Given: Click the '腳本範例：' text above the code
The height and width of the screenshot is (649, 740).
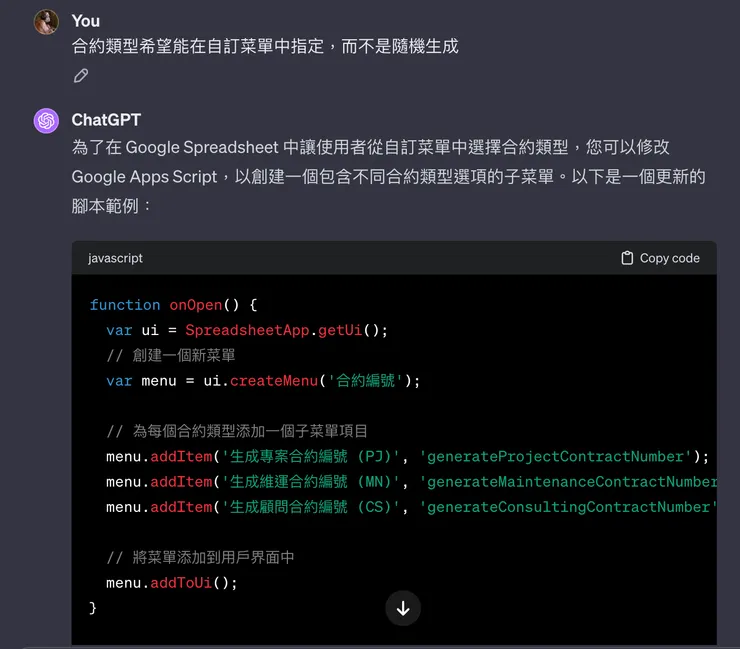Looking at the screenshot, I should (112, 206).
